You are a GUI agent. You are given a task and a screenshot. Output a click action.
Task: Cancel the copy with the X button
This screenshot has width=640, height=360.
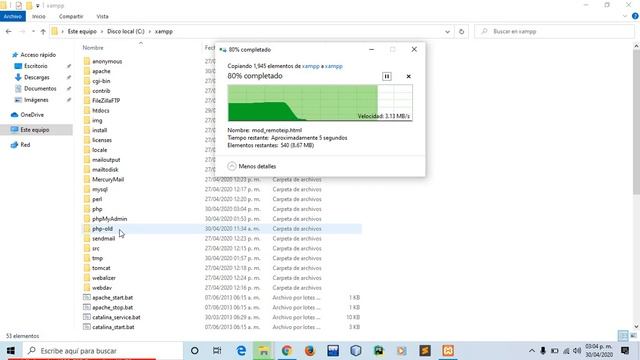coord(408,76)
